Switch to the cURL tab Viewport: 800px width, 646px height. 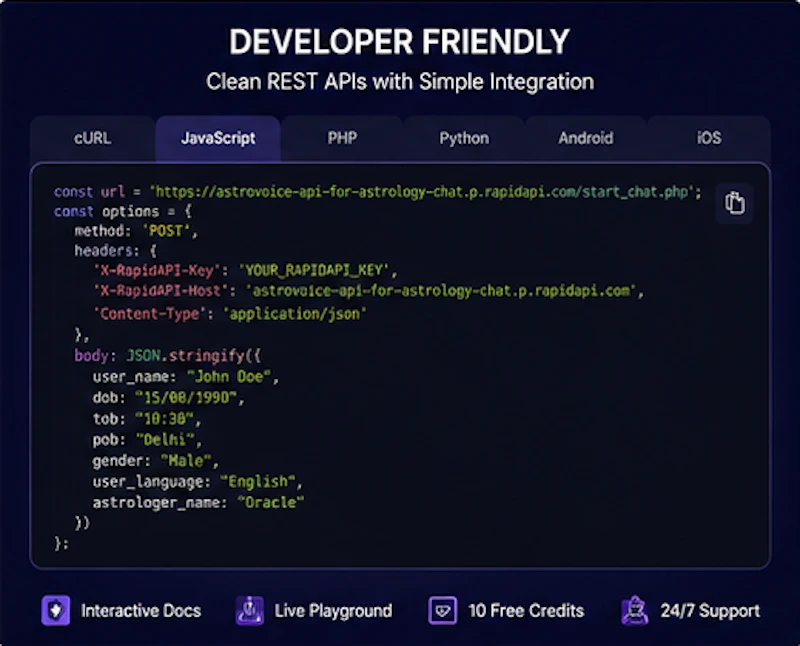coord(92,138)
